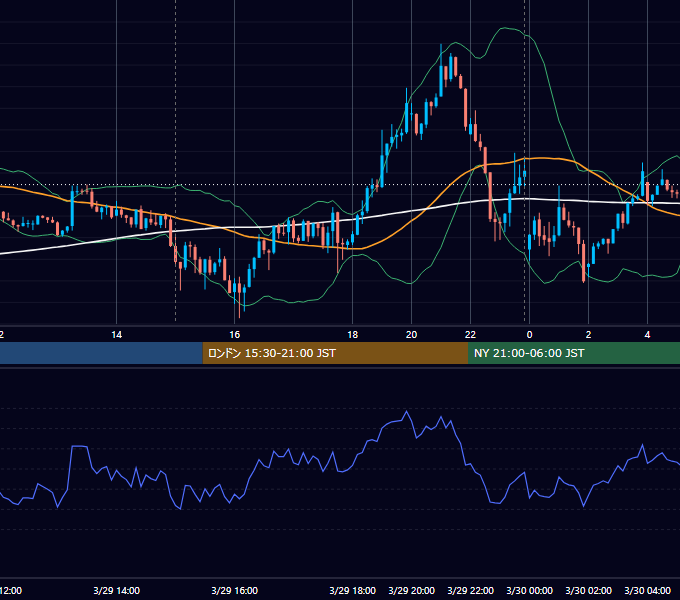
Task: Click the hour label 4 on time axis
Action: [647, 335]
